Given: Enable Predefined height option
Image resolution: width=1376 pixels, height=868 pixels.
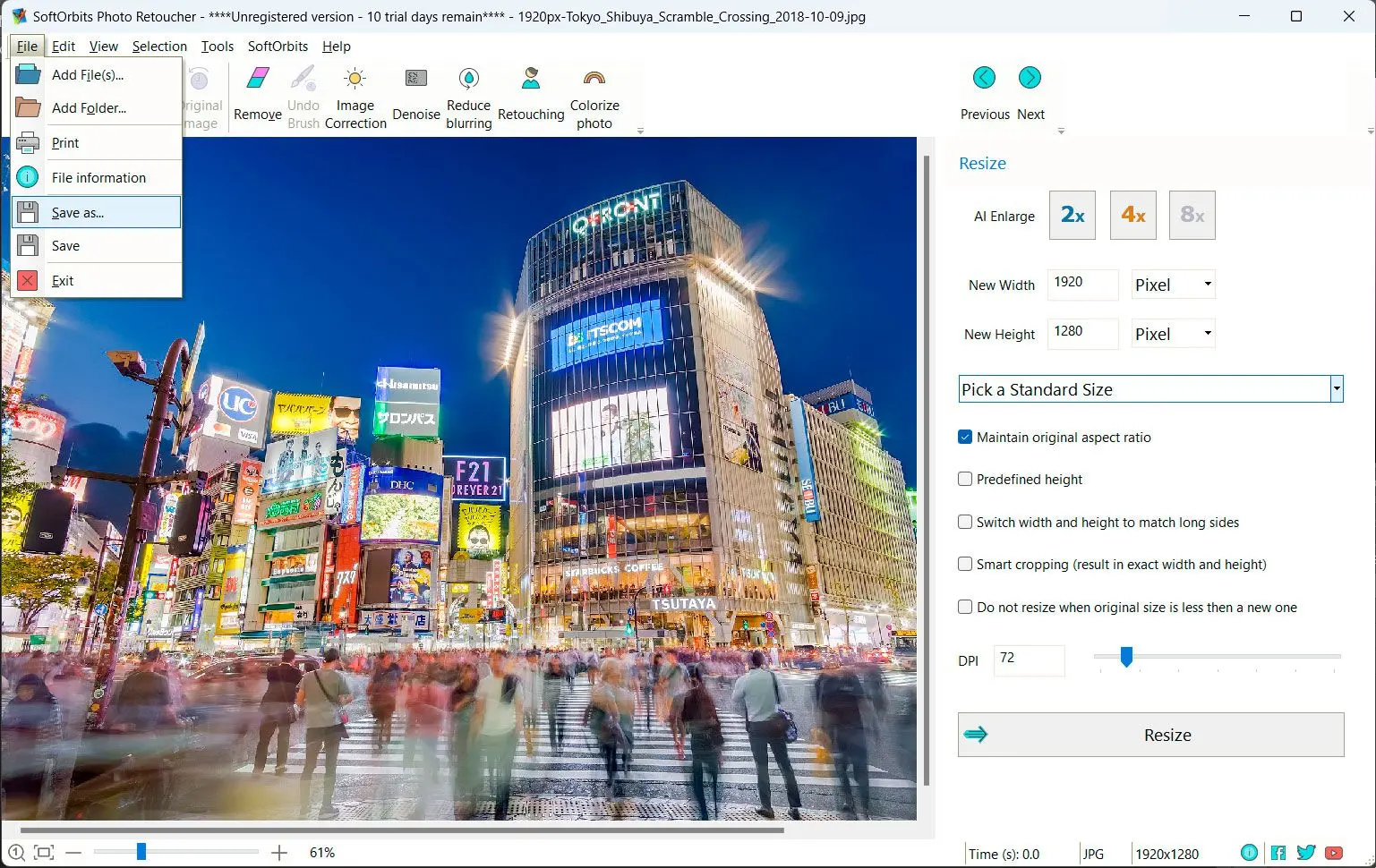Looking at the screenshot, I should coord(964,479).
